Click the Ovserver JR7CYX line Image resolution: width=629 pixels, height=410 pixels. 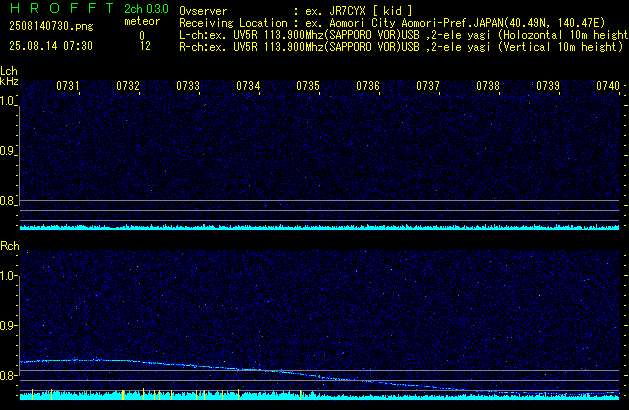[296, 11]
